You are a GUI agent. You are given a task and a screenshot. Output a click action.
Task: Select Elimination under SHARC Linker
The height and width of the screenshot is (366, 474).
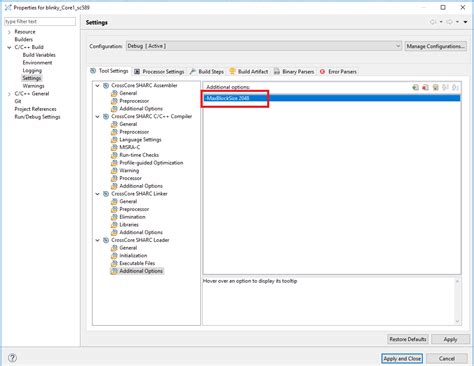[x=132, y=217]
